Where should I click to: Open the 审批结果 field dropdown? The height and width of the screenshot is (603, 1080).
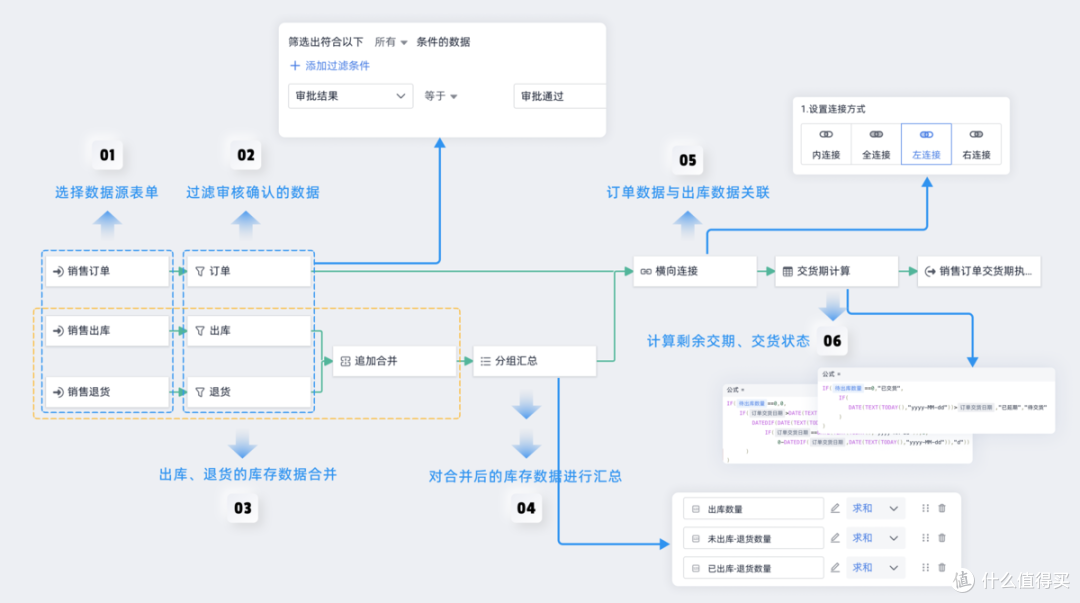(351, 96)
